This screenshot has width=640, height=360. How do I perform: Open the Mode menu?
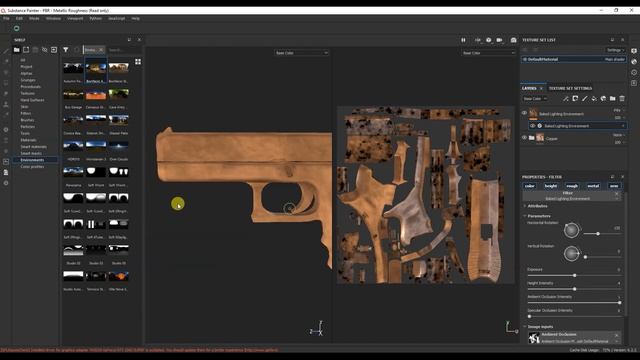34,18
